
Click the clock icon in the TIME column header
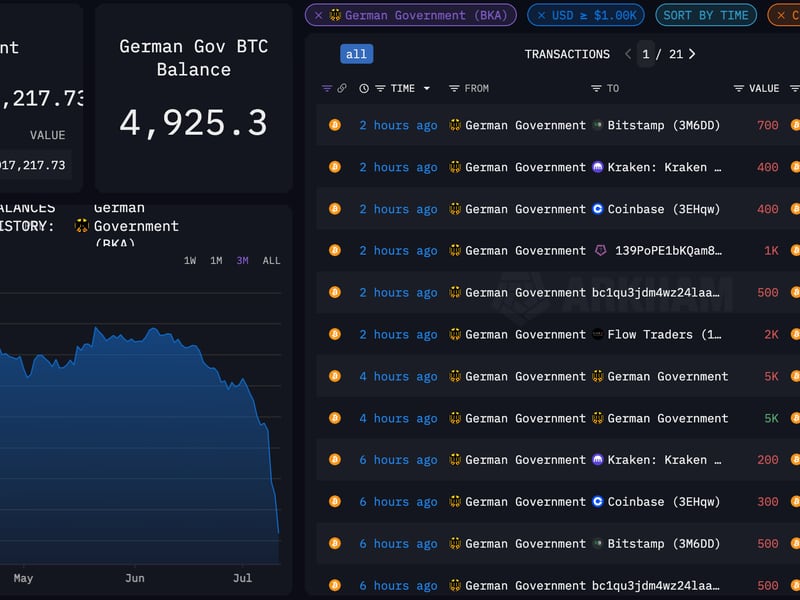point(362,88)
